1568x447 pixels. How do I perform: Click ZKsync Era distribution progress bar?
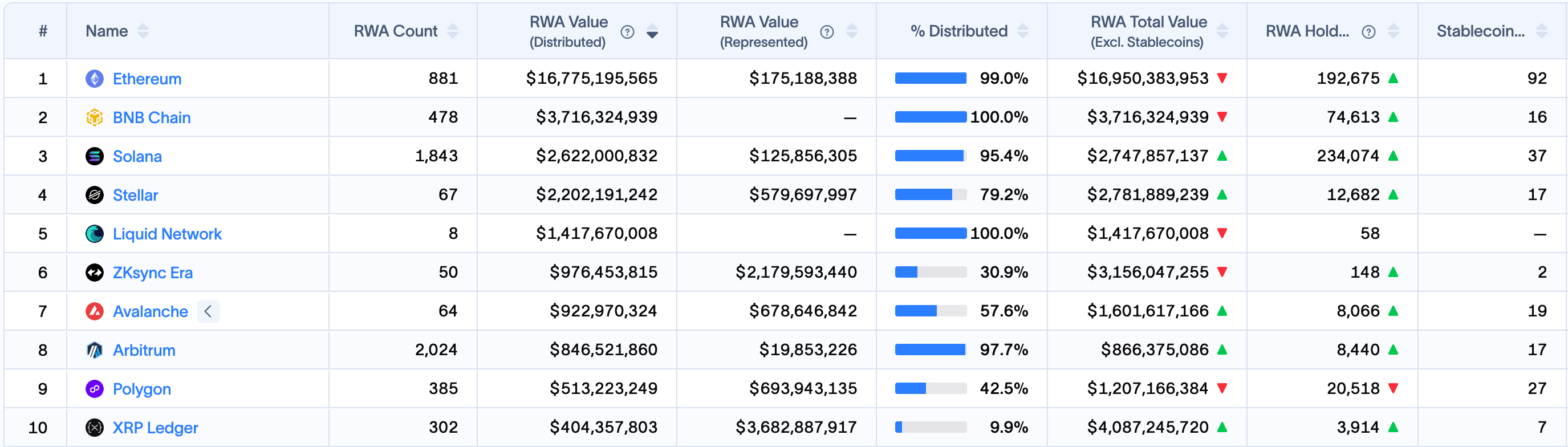point(930,272)
